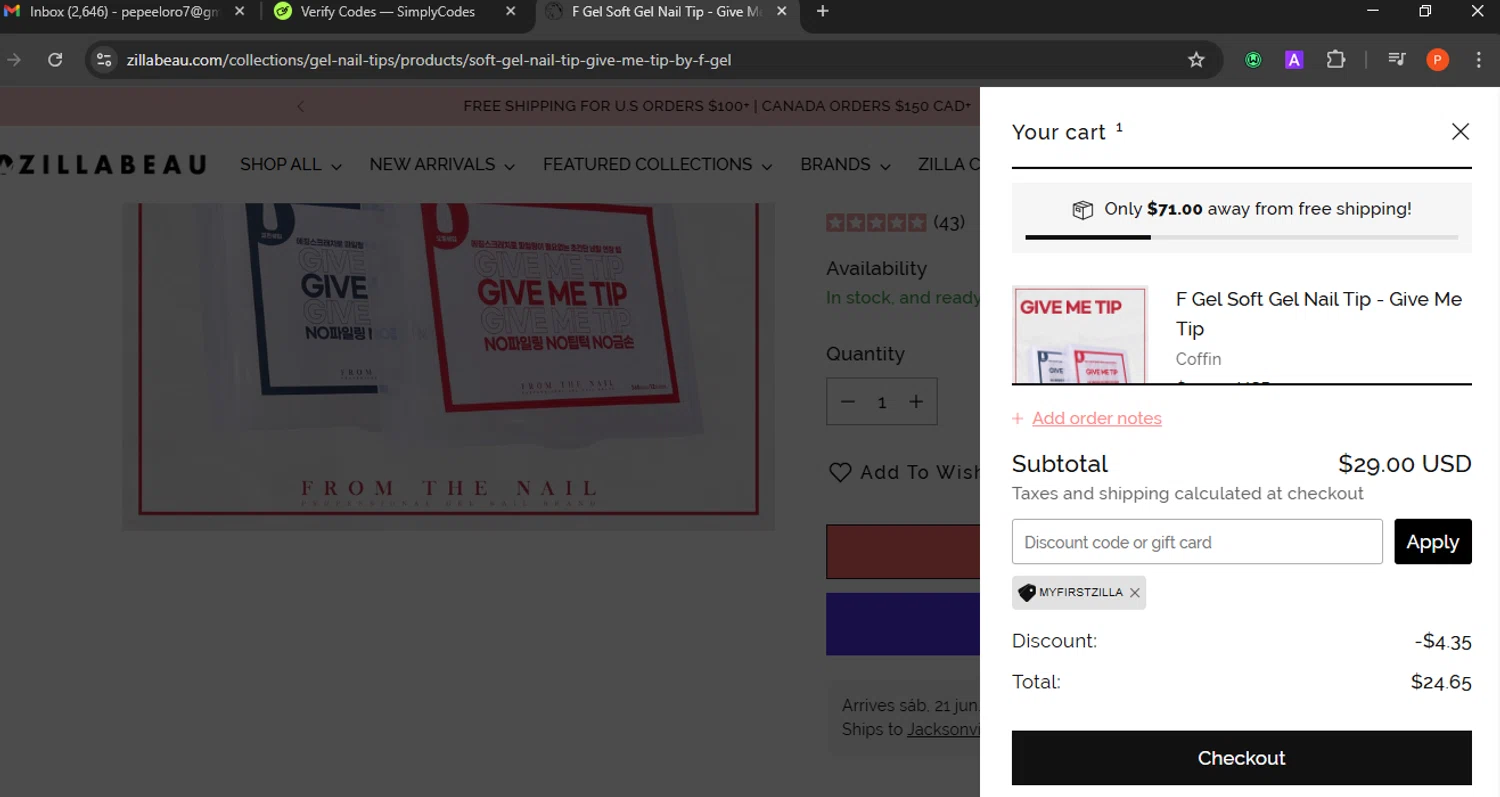Reload the page

[x=55, y=60]
